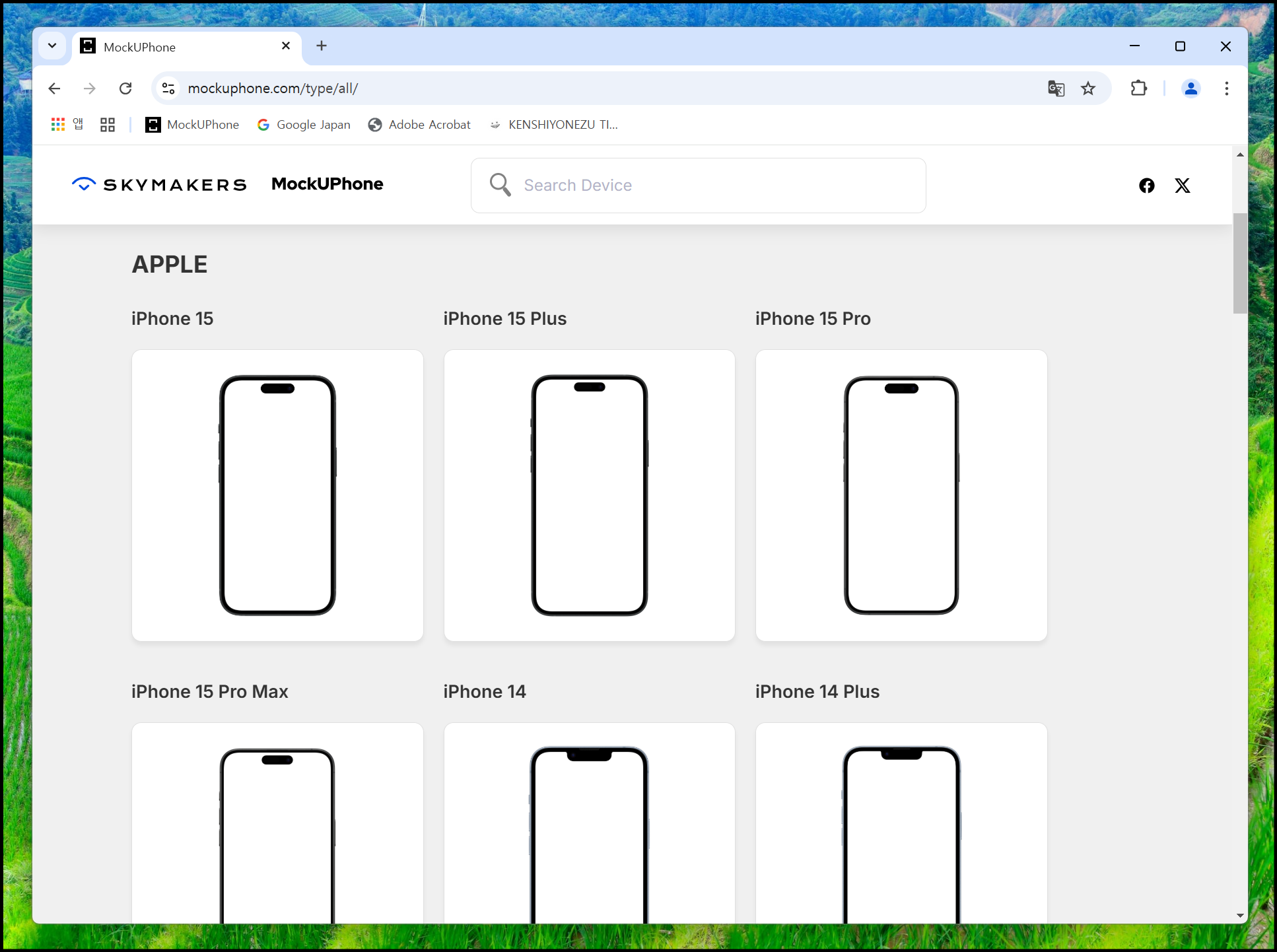Click the Google Translate icon in the address bar
This screenshot has width=1277, height=952.
(x=1056, y=88)
